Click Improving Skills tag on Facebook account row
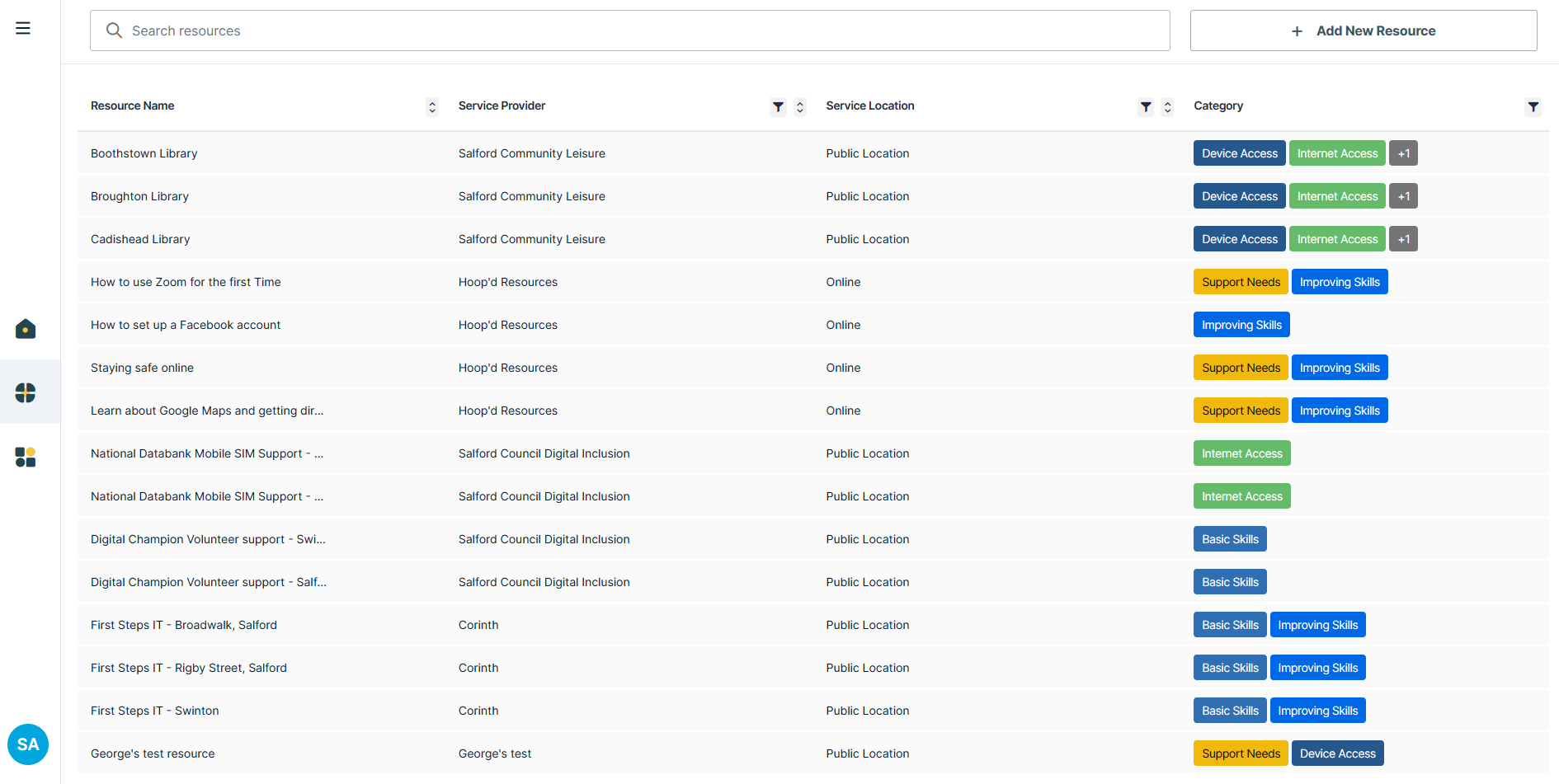 coord(1241,325)
